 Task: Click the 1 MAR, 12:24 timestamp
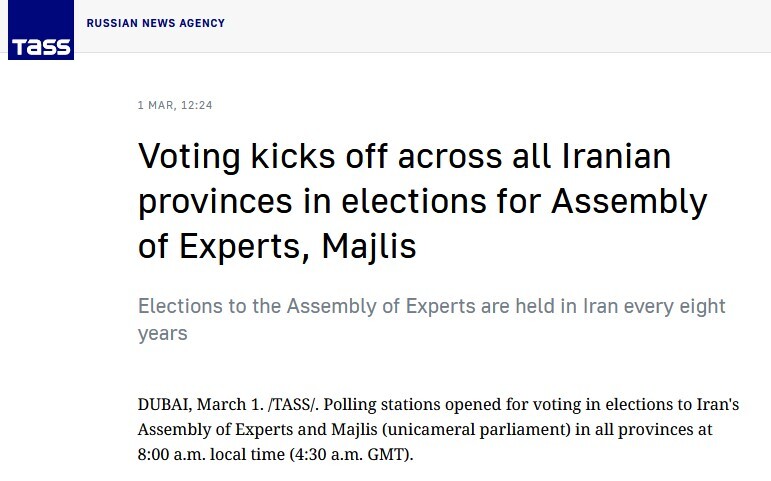175,105
